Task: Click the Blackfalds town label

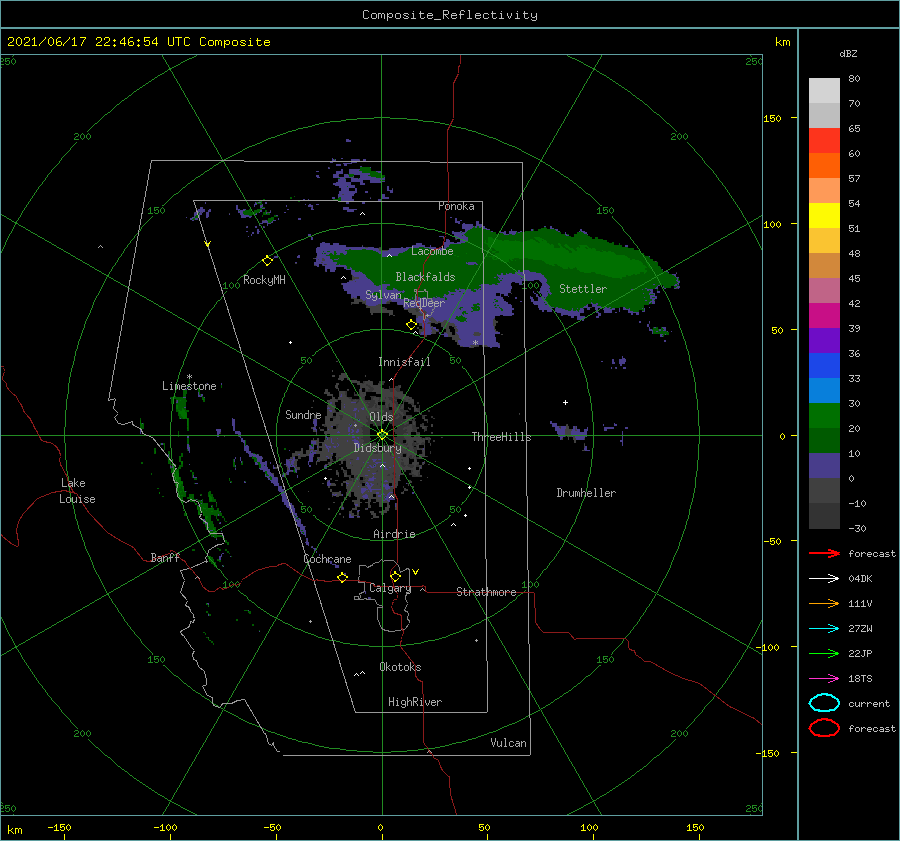Action: tap(425, 277)
